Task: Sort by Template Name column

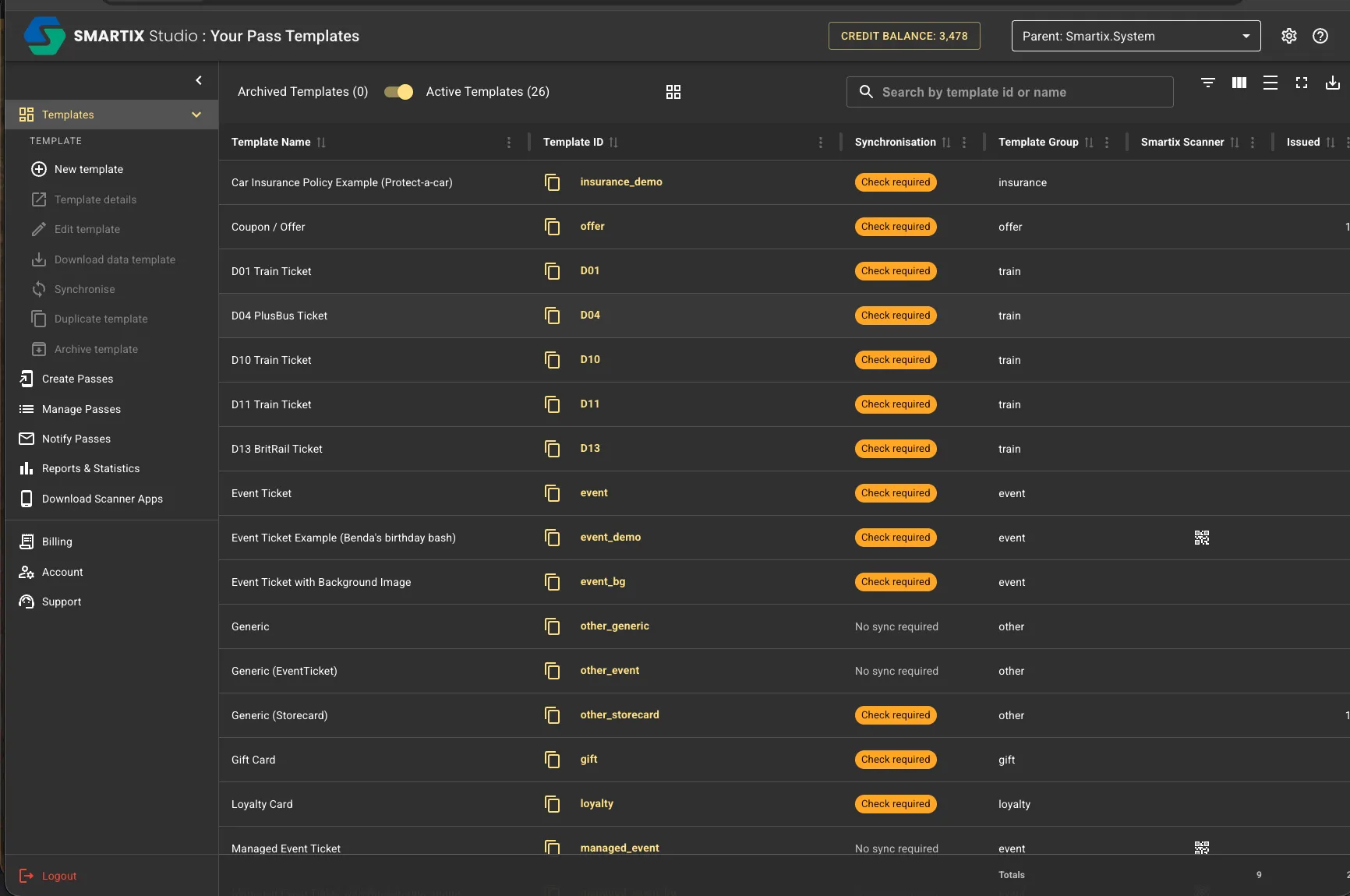Action: point(321,142)
